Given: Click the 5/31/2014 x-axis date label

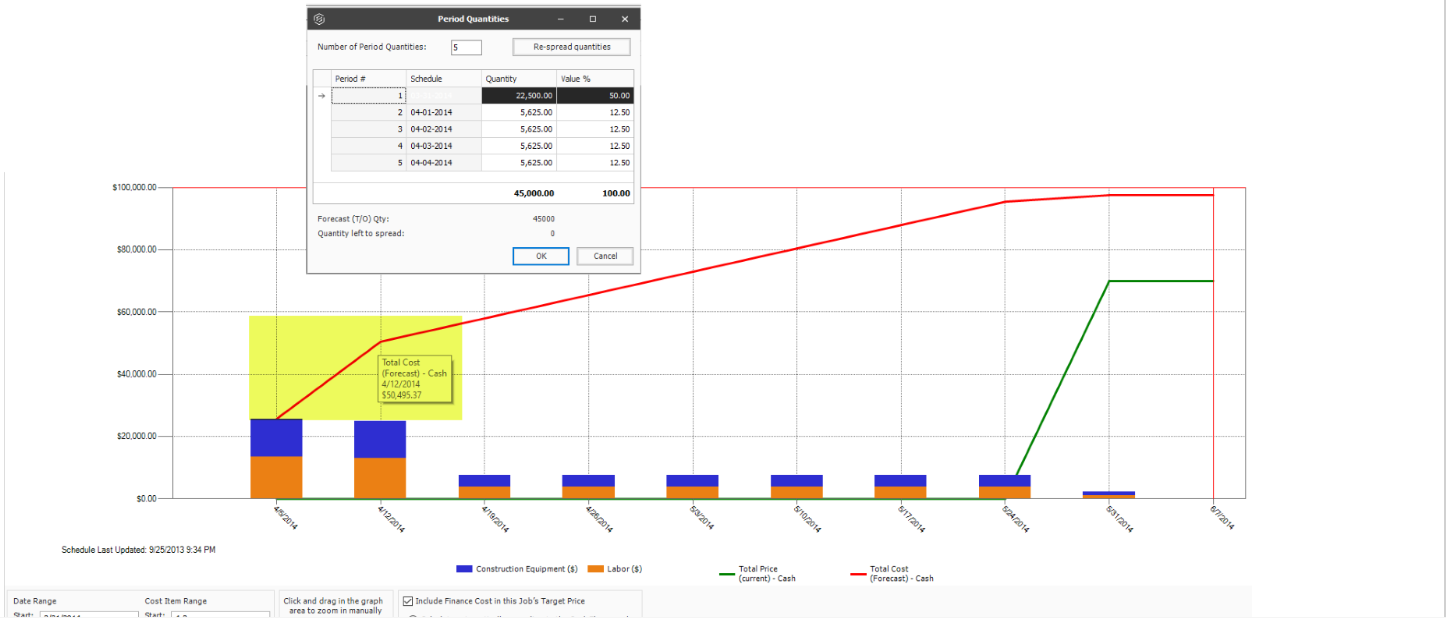Looking at the screenshot, I should [1121, 517].
